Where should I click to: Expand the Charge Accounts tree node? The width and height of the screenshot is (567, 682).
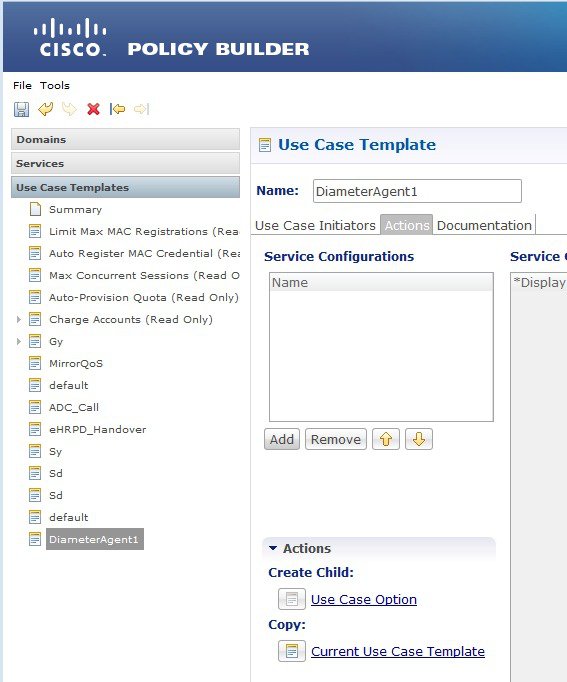19,320
